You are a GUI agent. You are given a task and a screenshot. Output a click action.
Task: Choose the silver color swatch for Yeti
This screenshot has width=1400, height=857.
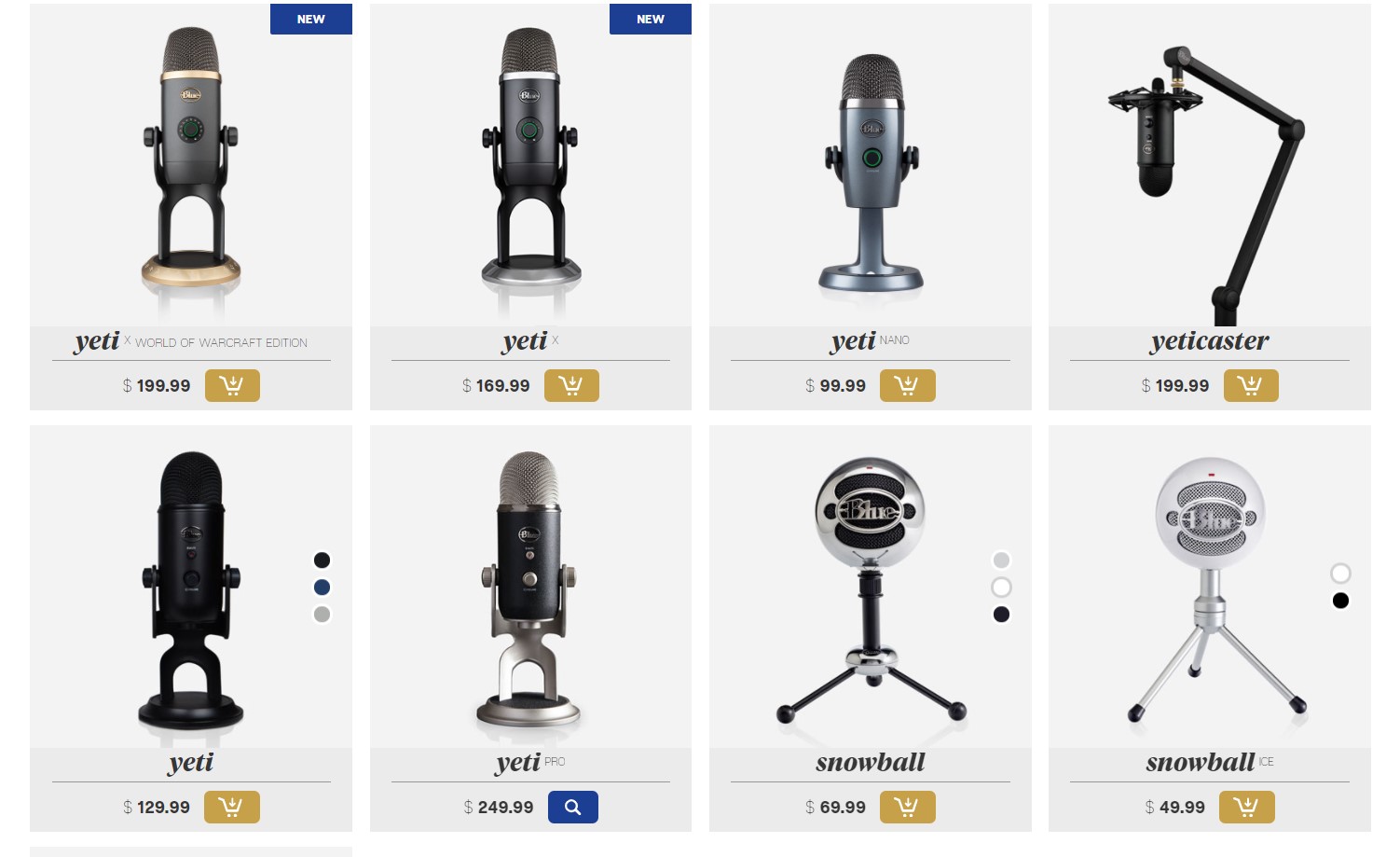pos(322,614)
